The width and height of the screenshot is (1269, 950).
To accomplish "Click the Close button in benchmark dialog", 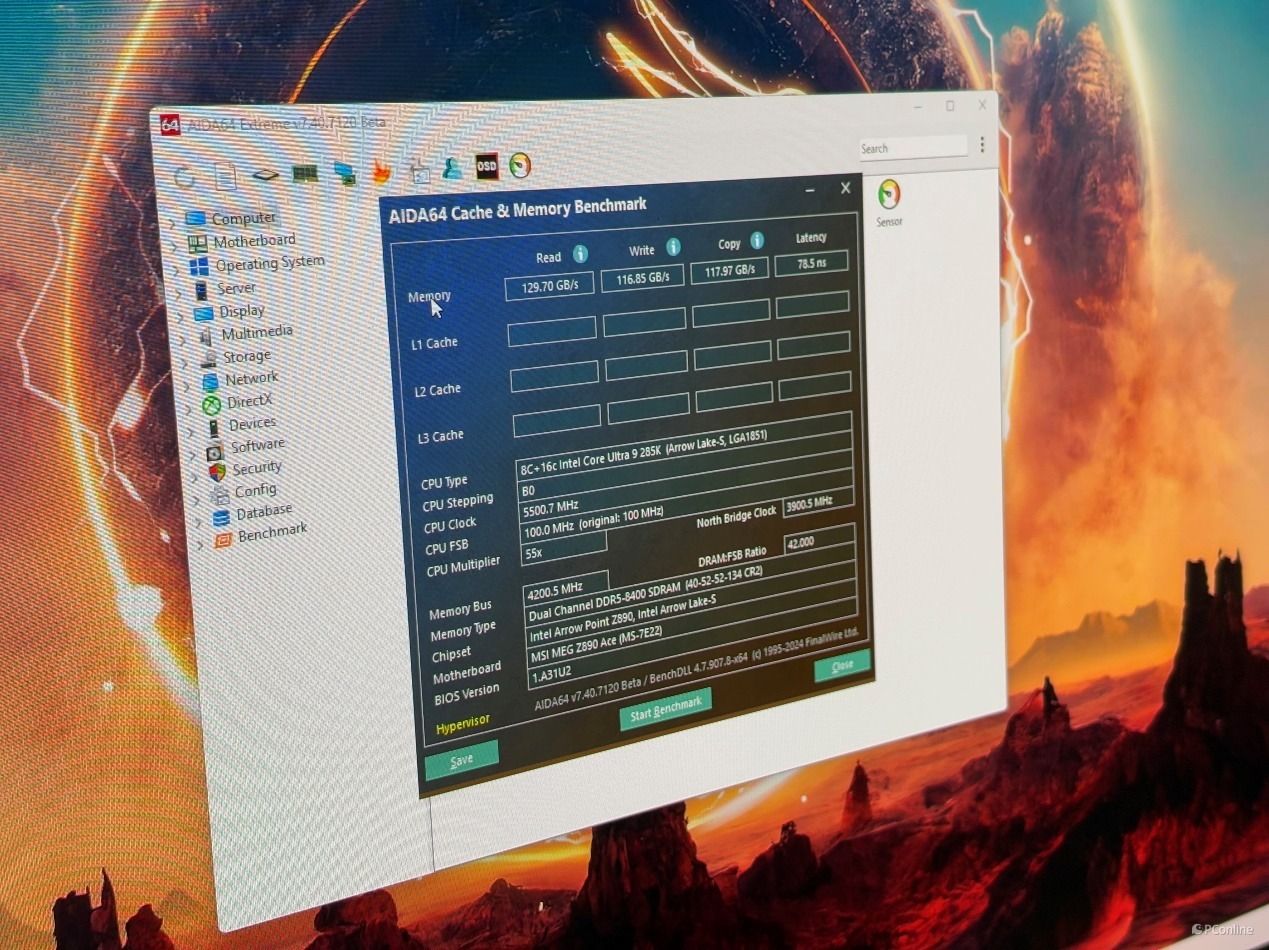I will point(842,665).
